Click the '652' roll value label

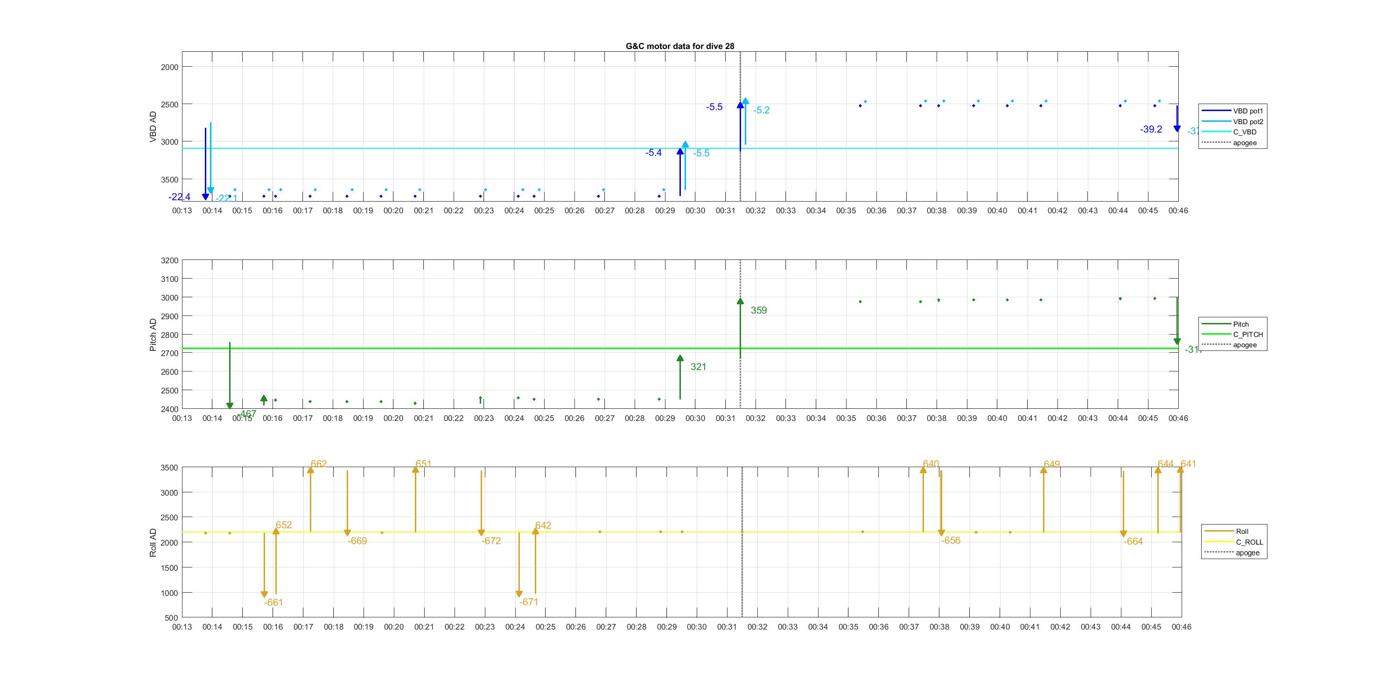tap(284, 525)
